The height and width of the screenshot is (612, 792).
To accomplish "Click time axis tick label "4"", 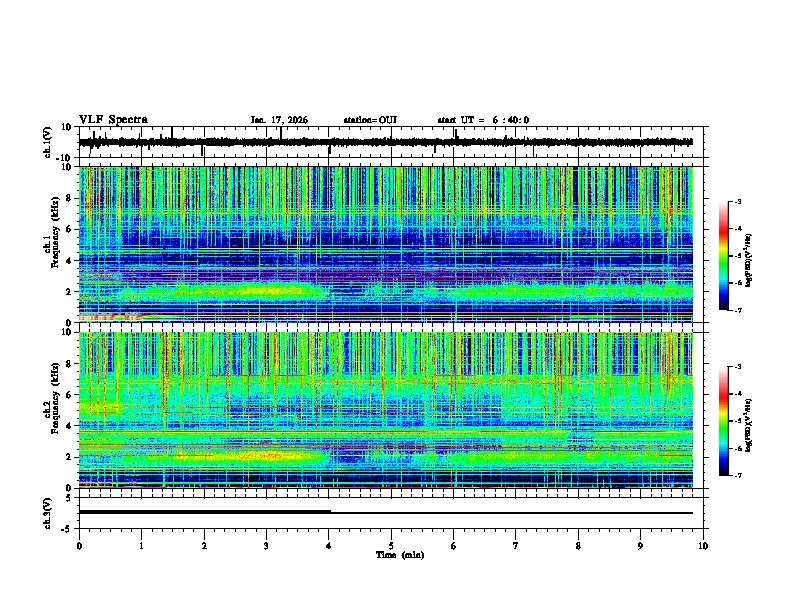I will pyautogui.click(x=329, y=546).
